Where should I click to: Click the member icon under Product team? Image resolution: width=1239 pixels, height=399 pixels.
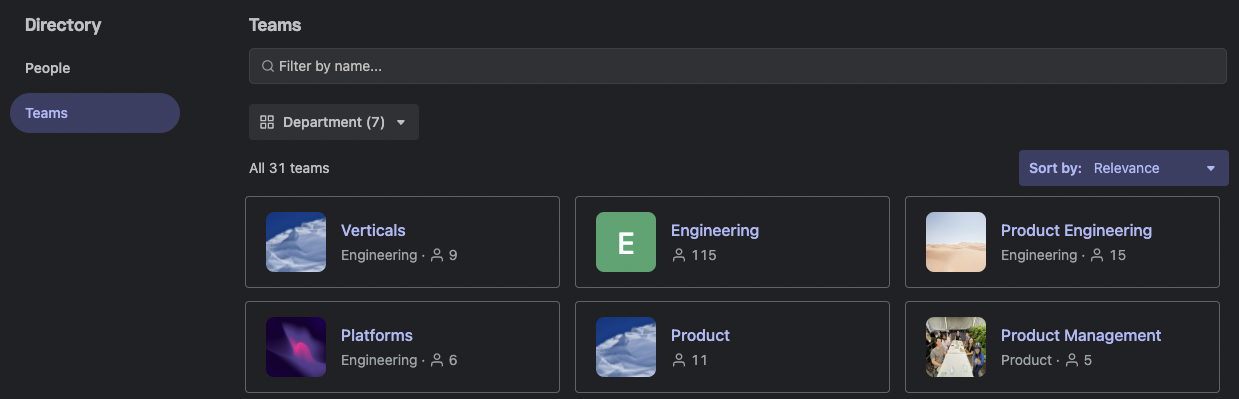point(679,360)
